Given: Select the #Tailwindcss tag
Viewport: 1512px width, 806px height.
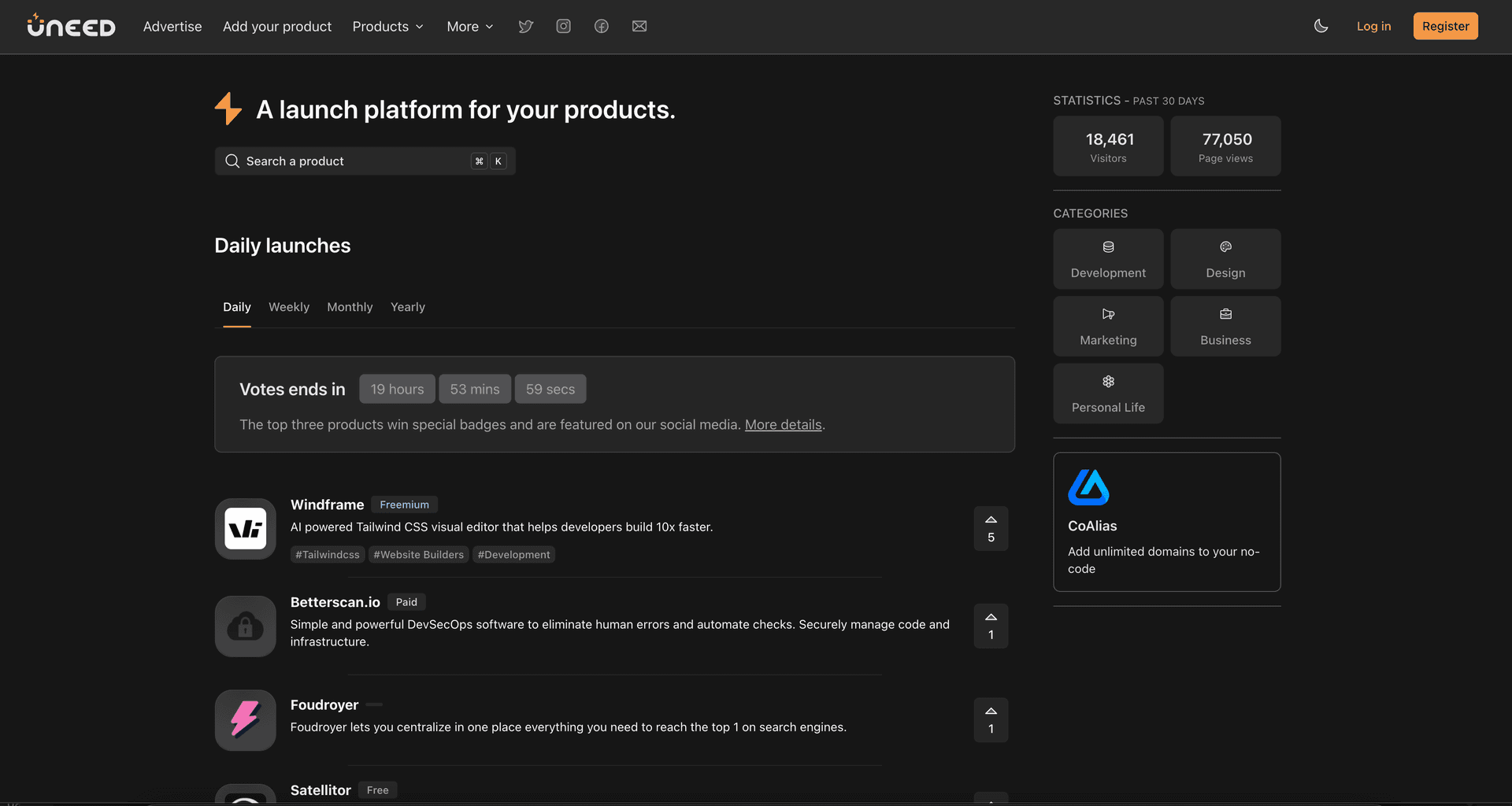Looking at the screenshot, I should tap(327, 555).
